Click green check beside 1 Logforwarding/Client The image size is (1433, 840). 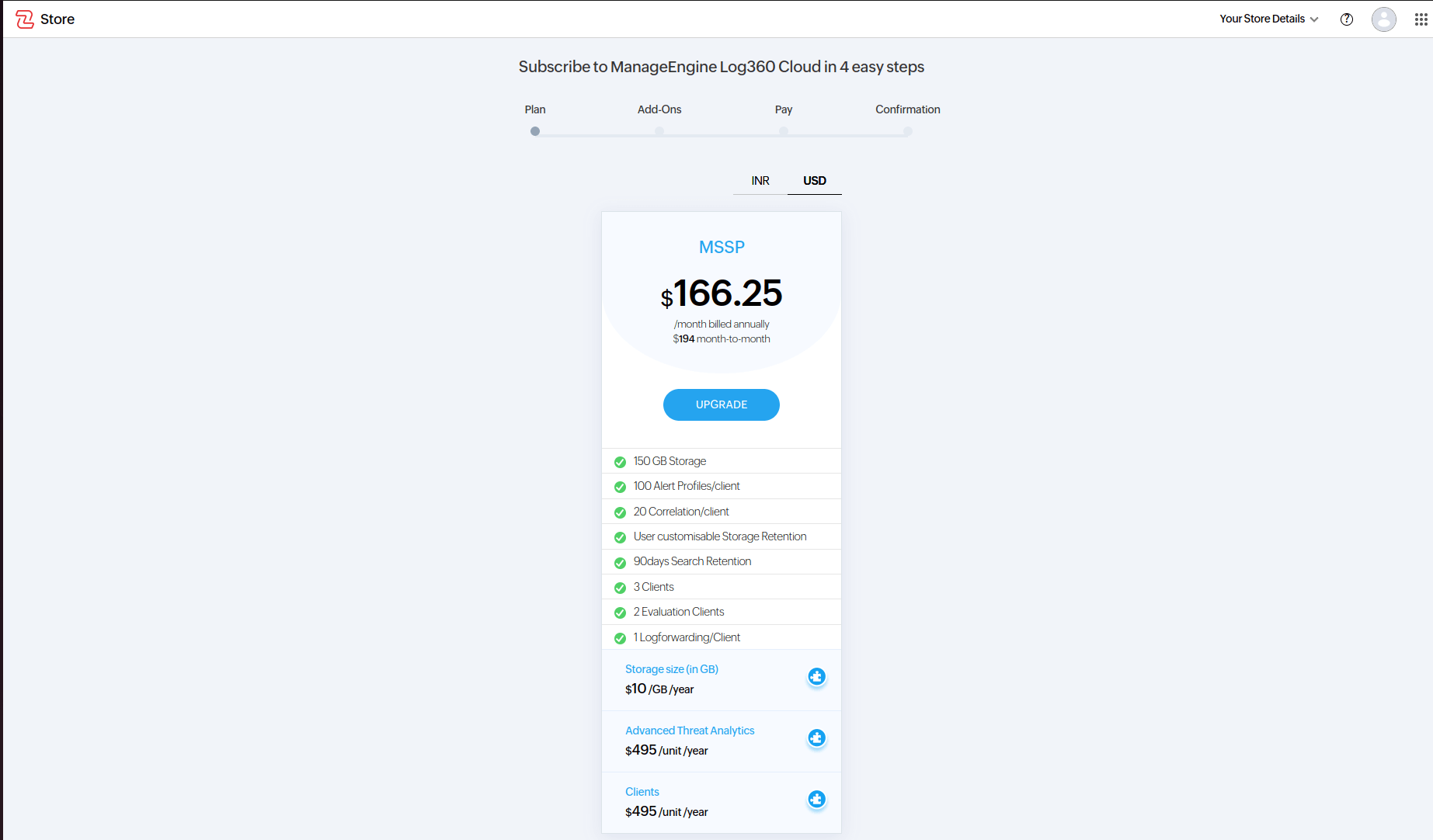click(620, 638)
